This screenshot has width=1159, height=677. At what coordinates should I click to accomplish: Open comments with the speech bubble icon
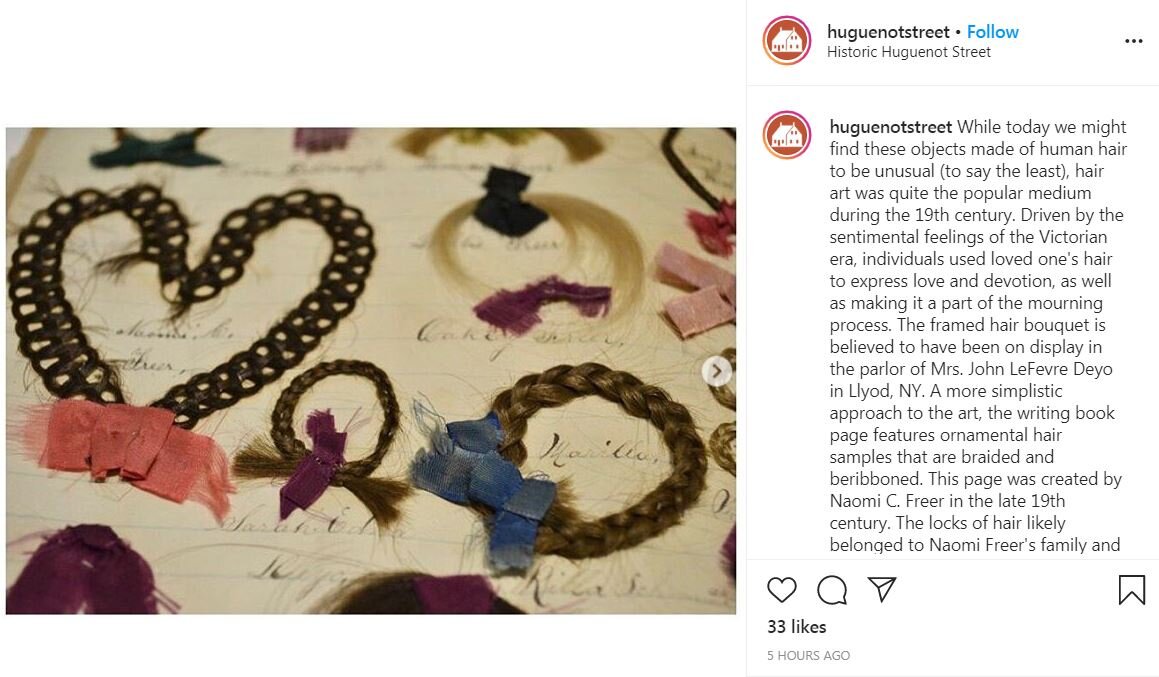832,590
